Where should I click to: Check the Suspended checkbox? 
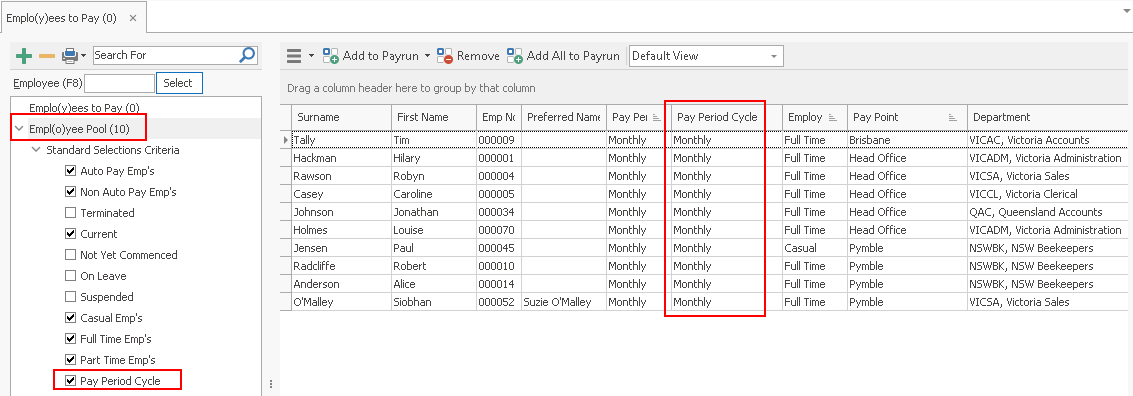(70, 297)
